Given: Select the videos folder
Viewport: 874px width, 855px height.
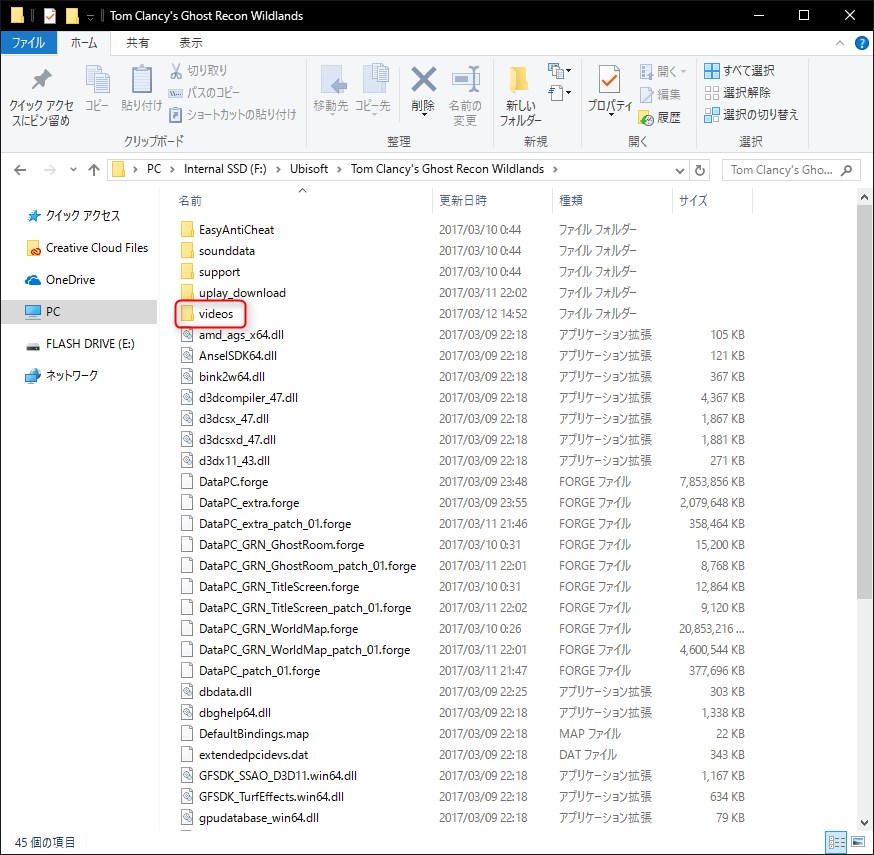Looking at the screenshot, I should 207,314.
